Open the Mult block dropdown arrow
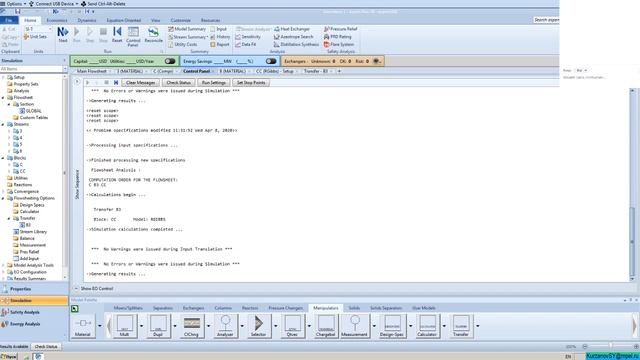The height and width of the screenshot is (360, 640). coord(141,326)
